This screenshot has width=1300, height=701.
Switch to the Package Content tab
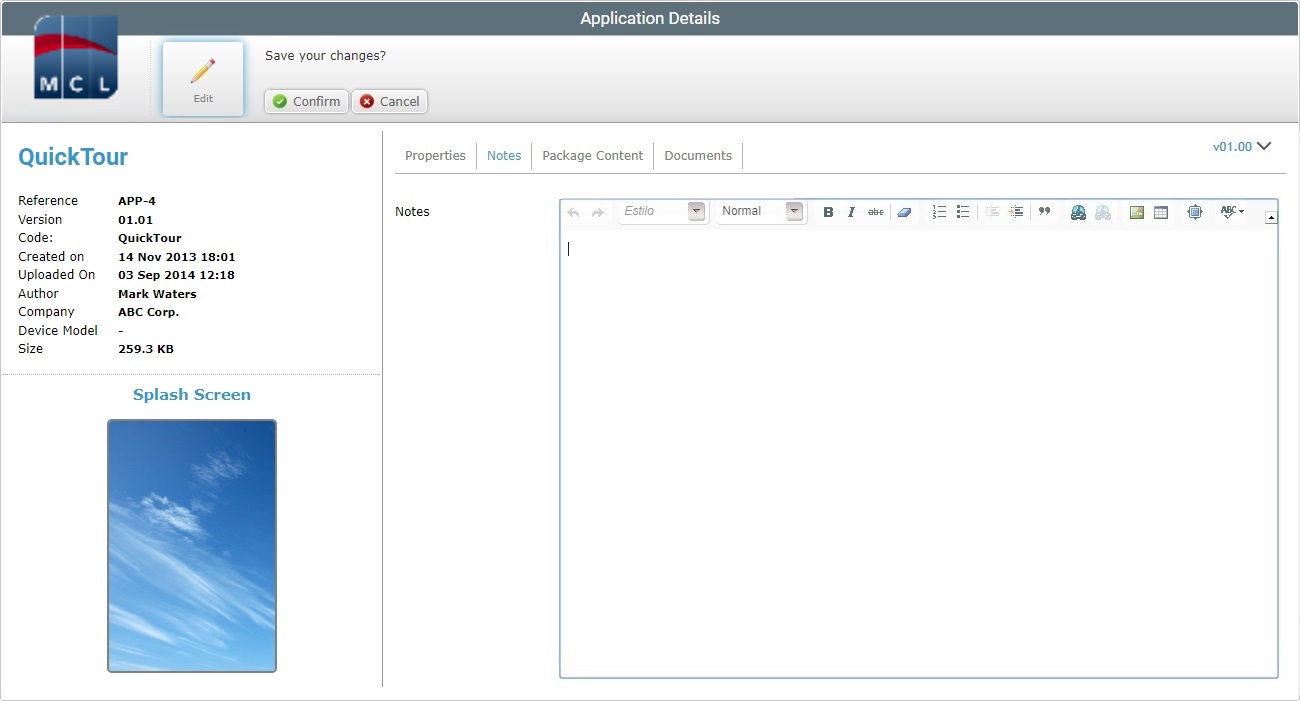(x=592, y=155)
